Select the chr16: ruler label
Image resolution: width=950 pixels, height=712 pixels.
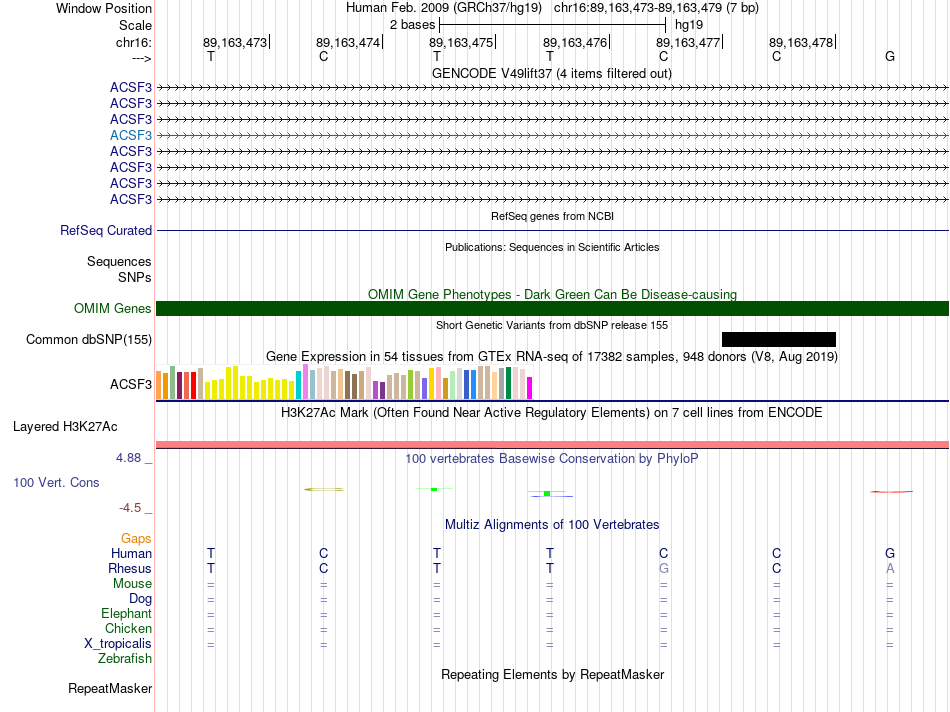(x=133, y=42)
